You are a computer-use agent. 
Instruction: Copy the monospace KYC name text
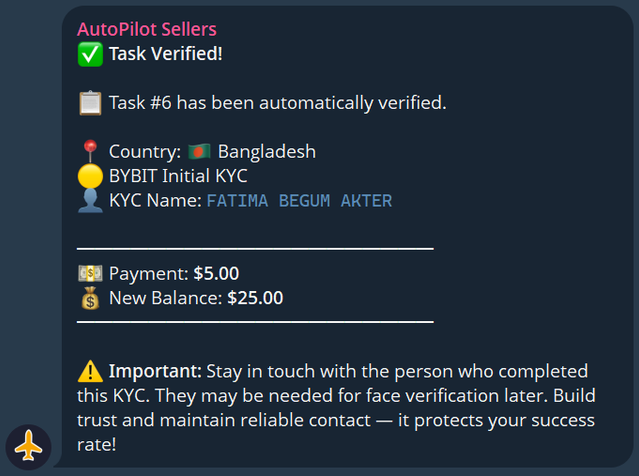click(299, 202)
